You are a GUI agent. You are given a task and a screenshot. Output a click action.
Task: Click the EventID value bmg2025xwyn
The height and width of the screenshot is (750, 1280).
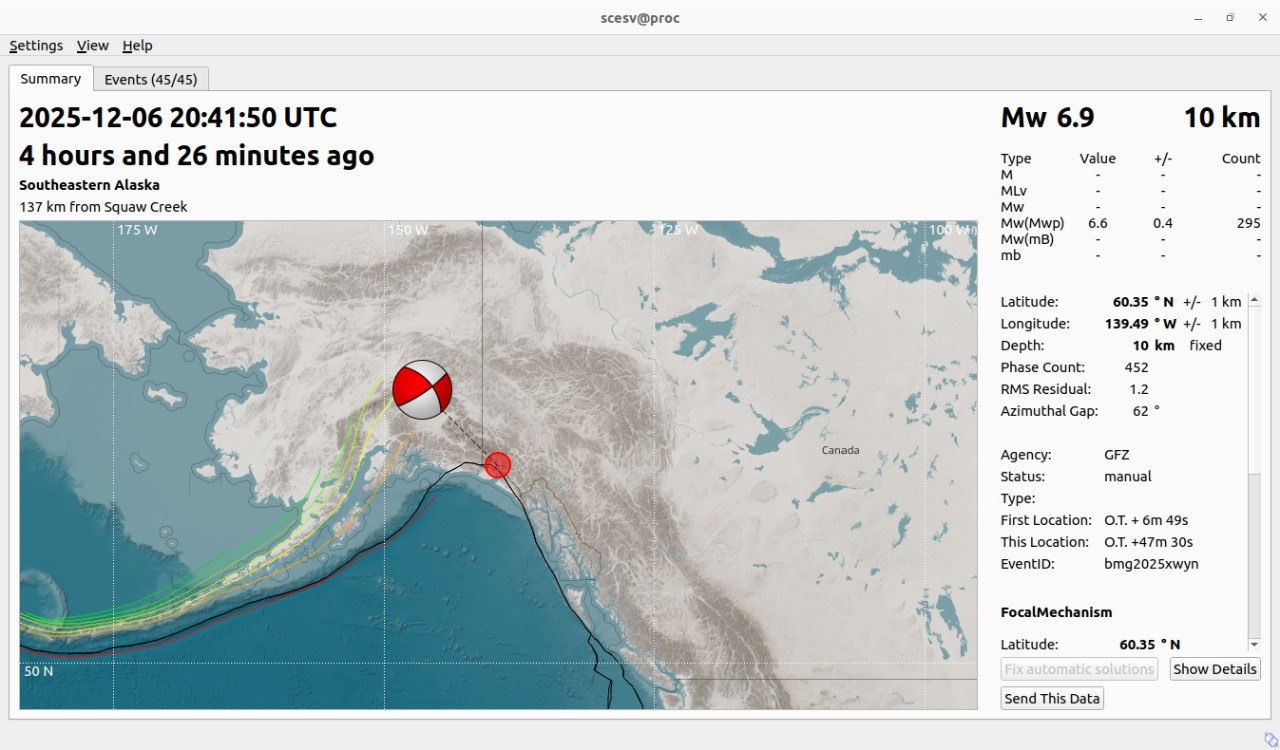coord(1151,564)
